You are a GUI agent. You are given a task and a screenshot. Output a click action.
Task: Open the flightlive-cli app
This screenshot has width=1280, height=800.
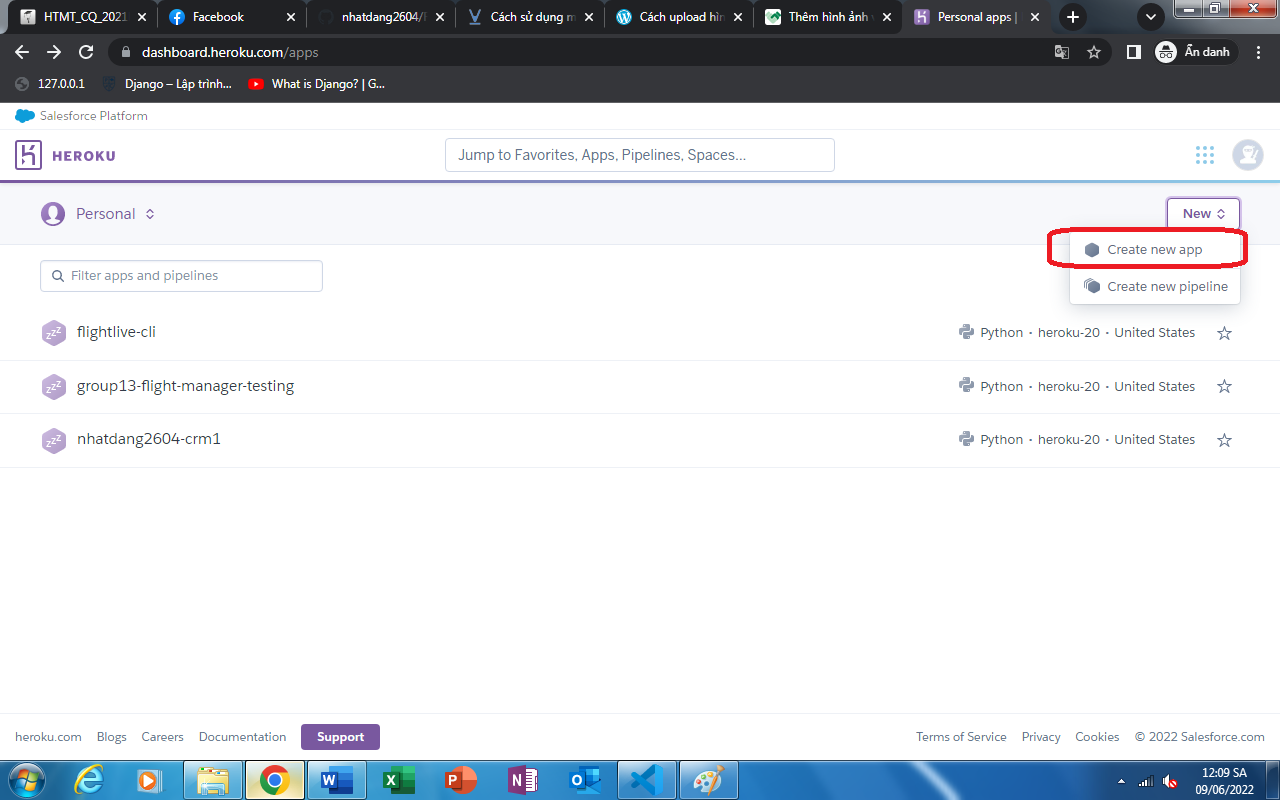(x=116, y=332)
